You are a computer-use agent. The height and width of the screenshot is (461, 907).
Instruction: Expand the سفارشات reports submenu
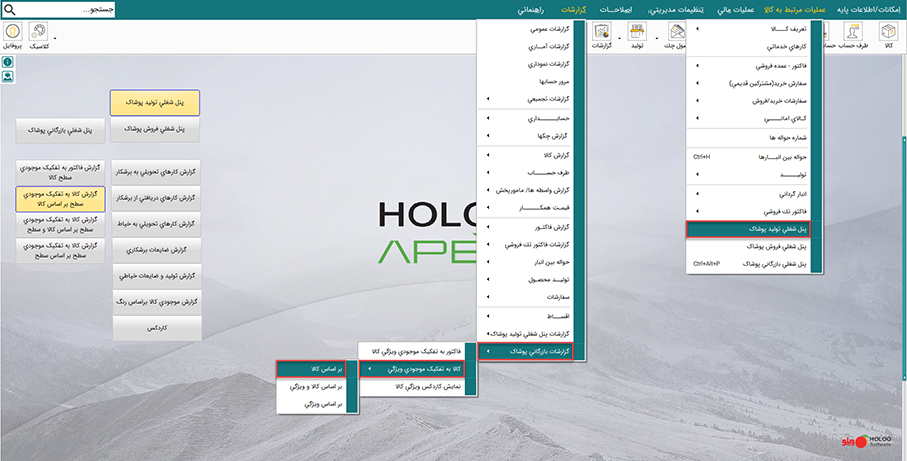click(x=526, y=297)
